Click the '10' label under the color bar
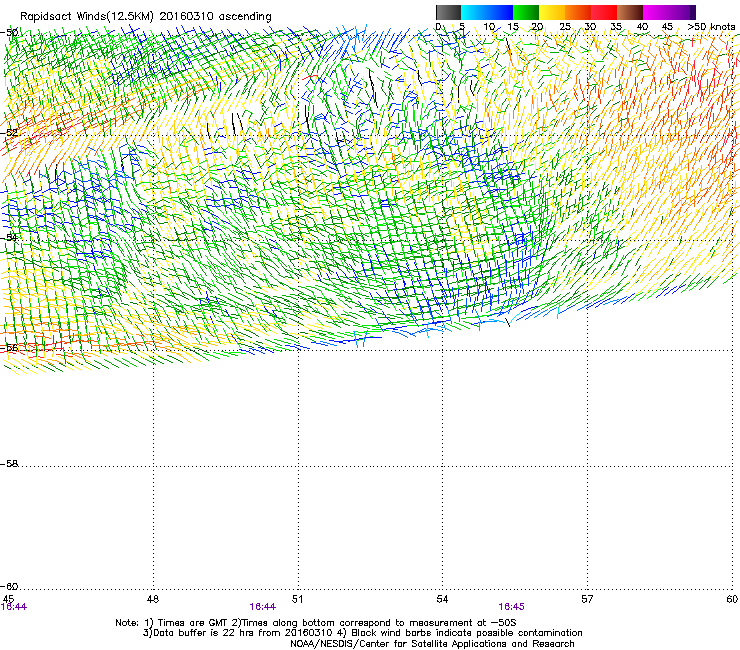 coord(489,27)
